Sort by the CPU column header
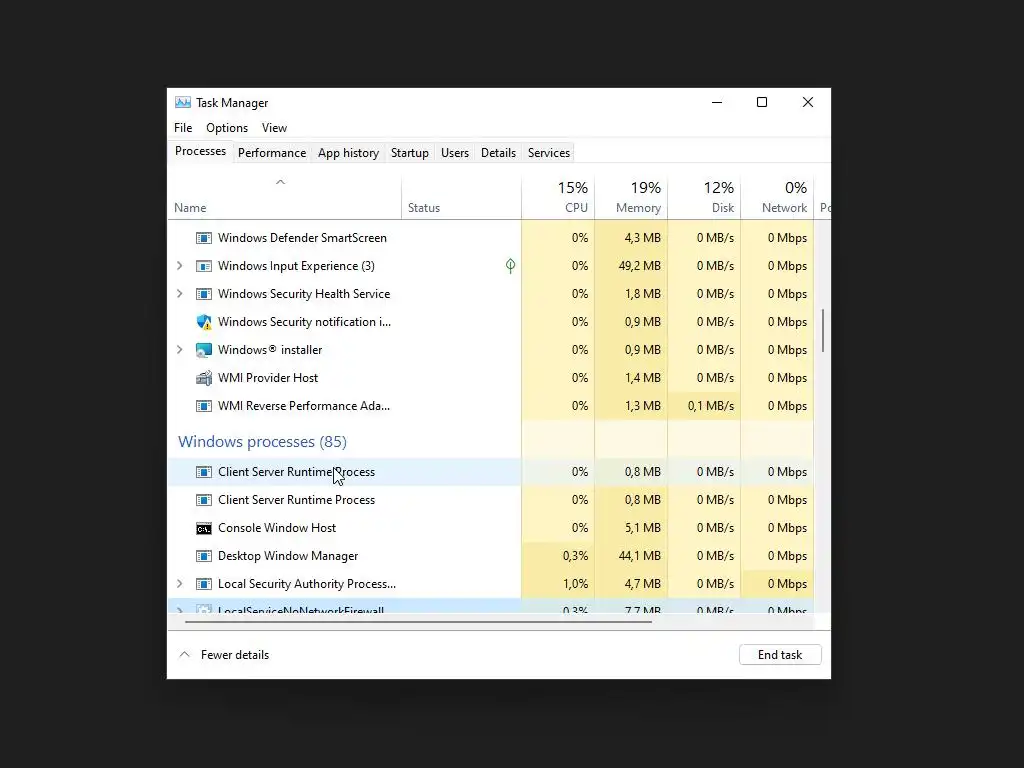1024x768 pixels. point(558,197)
